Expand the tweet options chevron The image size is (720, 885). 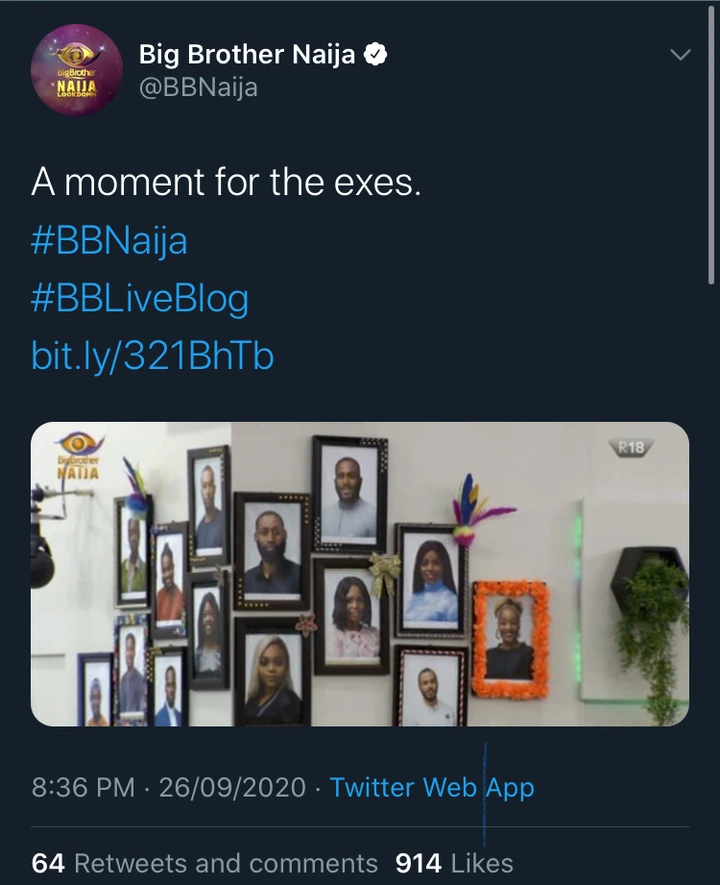[x=680, y=55]
